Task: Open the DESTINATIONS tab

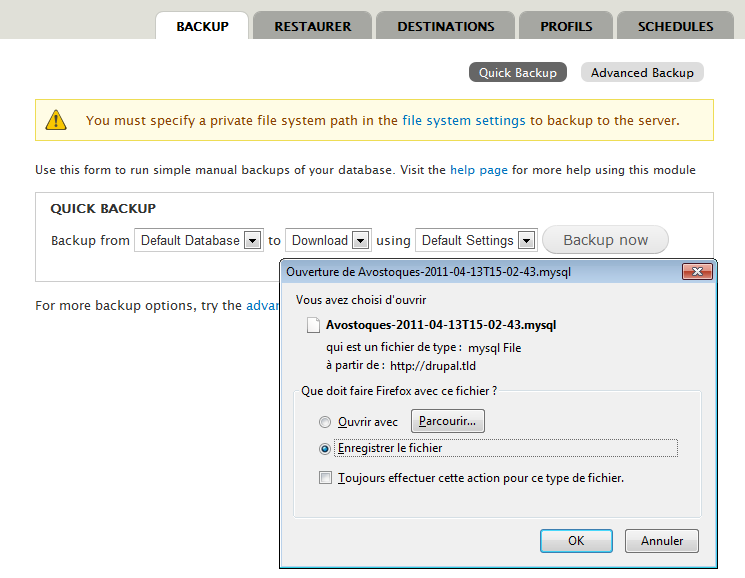Action: click(x=446, y=26)
